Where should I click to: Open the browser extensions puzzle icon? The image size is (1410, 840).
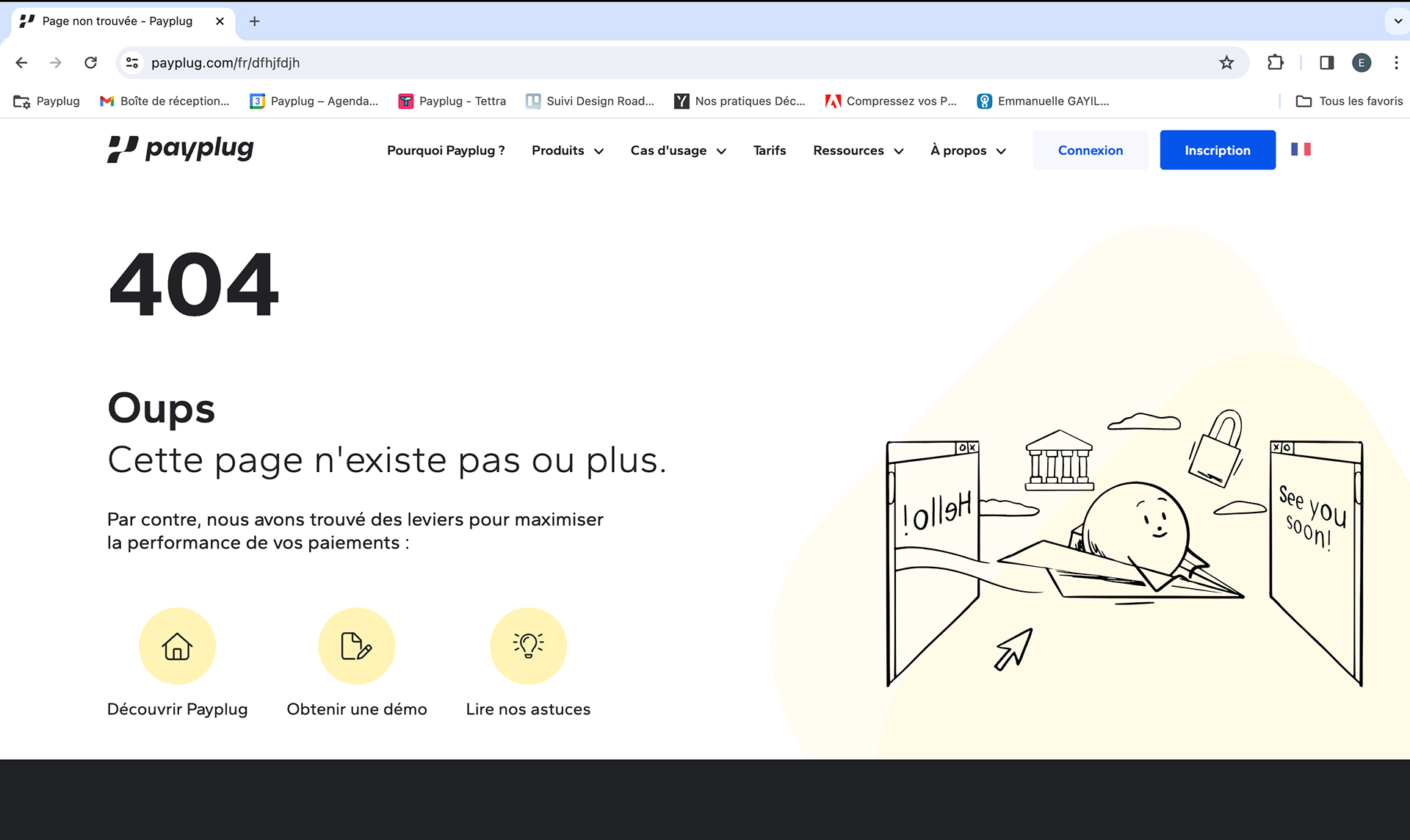pyautogui.click(x=1276, y=62)
